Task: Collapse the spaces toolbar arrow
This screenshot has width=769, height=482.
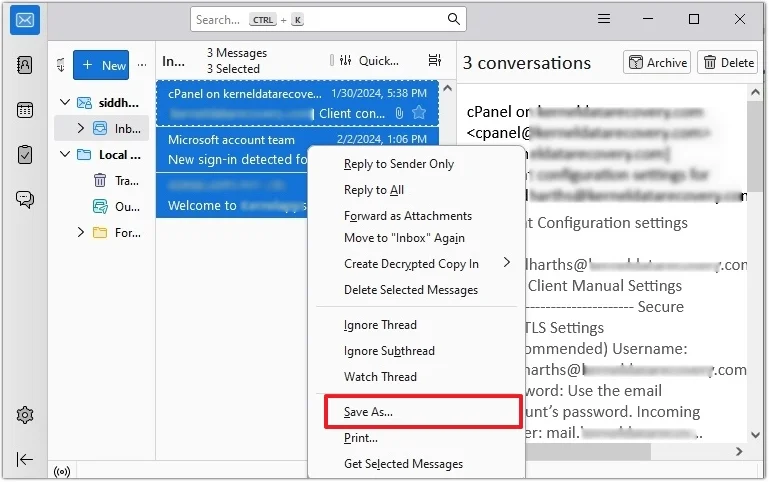Action: point(25,459)
